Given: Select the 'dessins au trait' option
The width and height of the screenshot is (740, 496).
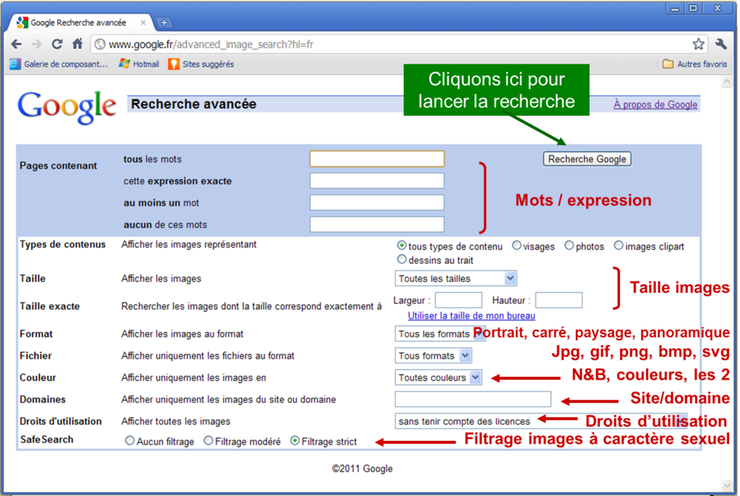Looking at the screenshot, I should [402, 259].
